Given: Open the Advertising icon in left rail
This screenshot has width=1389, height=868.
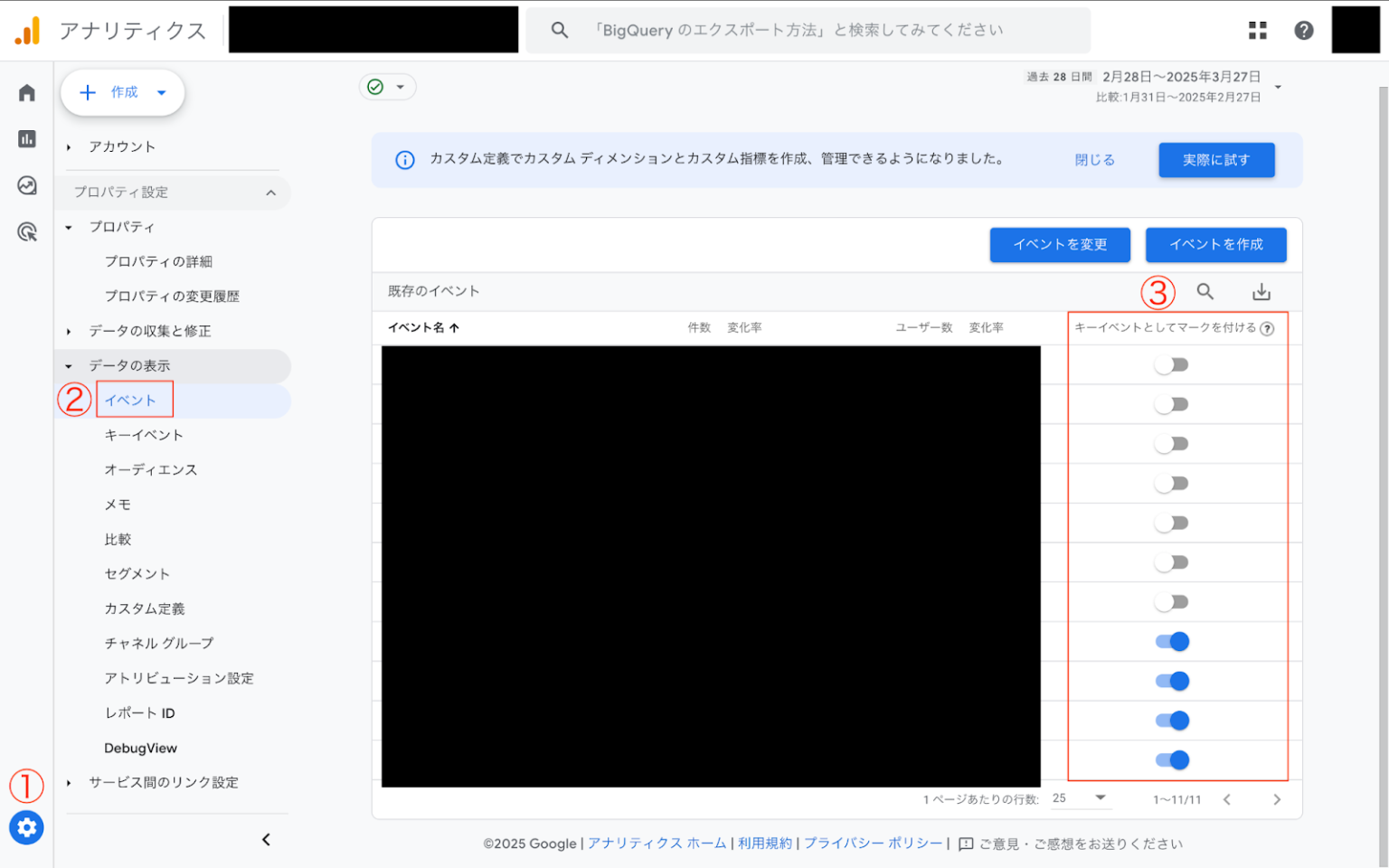Looking at the screenshot, I should click(26, 232).
